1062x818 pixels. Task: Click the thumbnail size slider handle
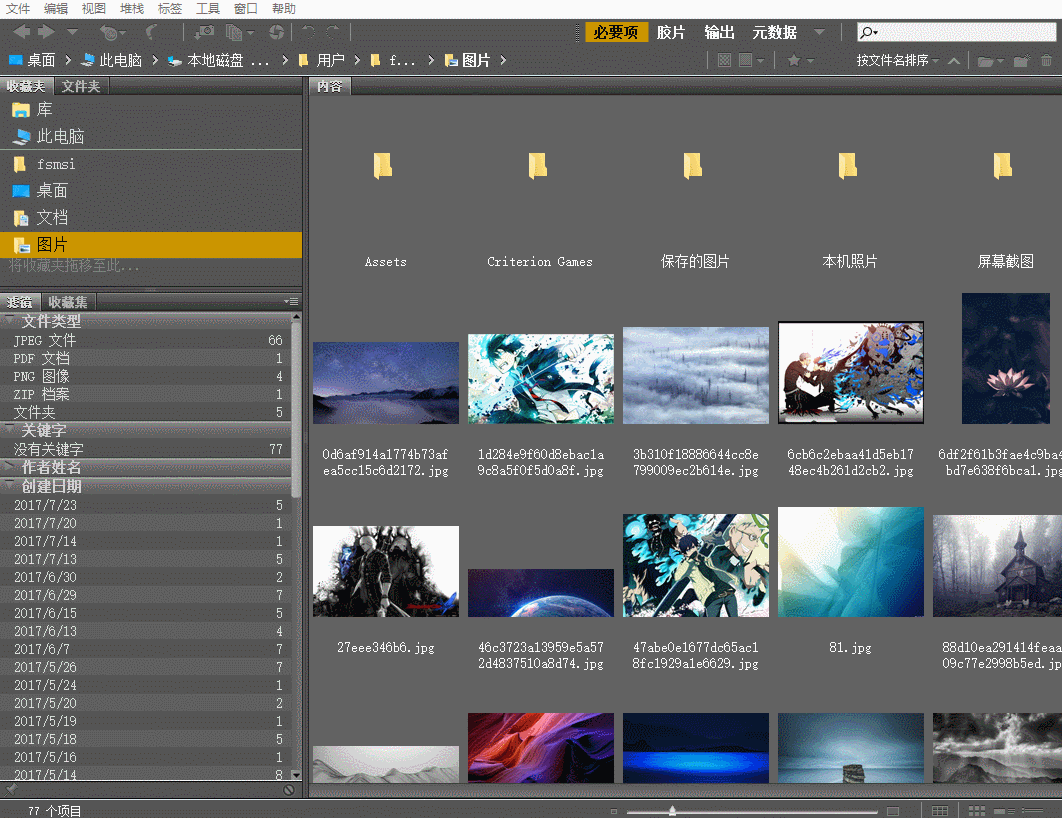point(673,811)
